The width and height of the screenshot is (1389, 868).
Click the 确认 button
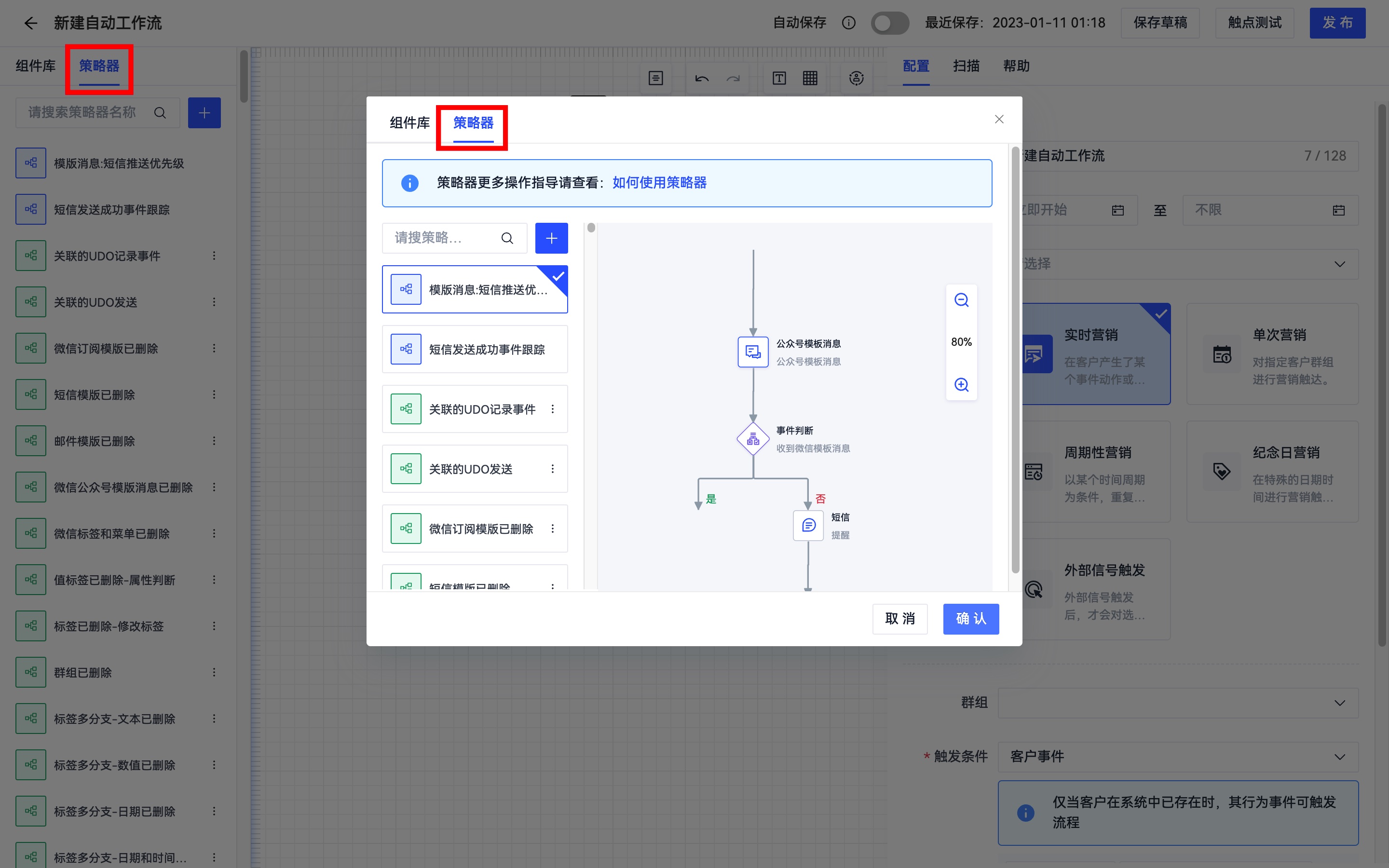click(x=971, y=619)
